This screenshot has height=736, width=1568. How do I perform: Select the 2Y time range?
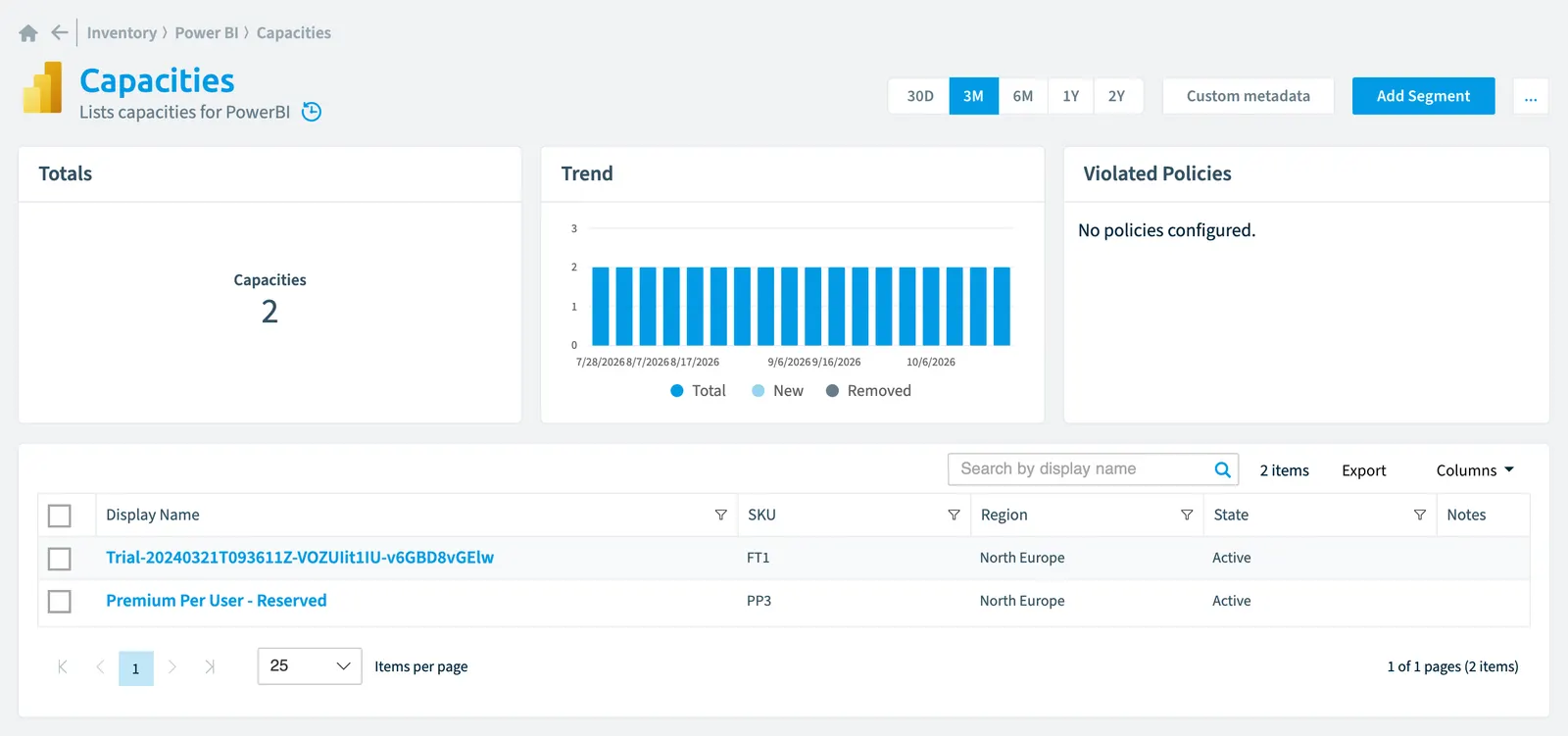click(x=1117, y=96)
